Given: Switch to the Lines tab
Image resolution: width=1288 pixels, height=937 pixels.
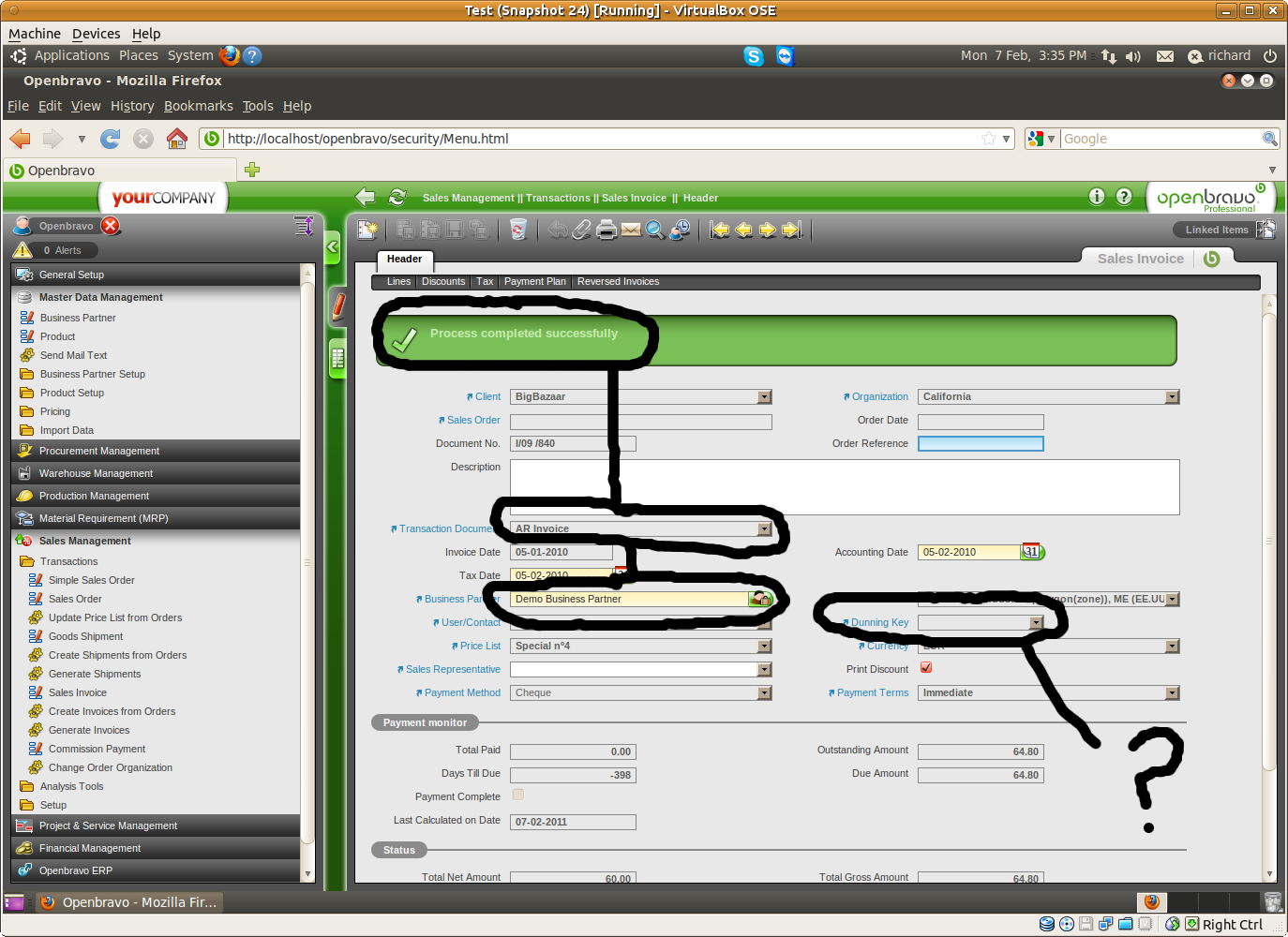Looking at the screenshot, I should (x=398, y=282).
